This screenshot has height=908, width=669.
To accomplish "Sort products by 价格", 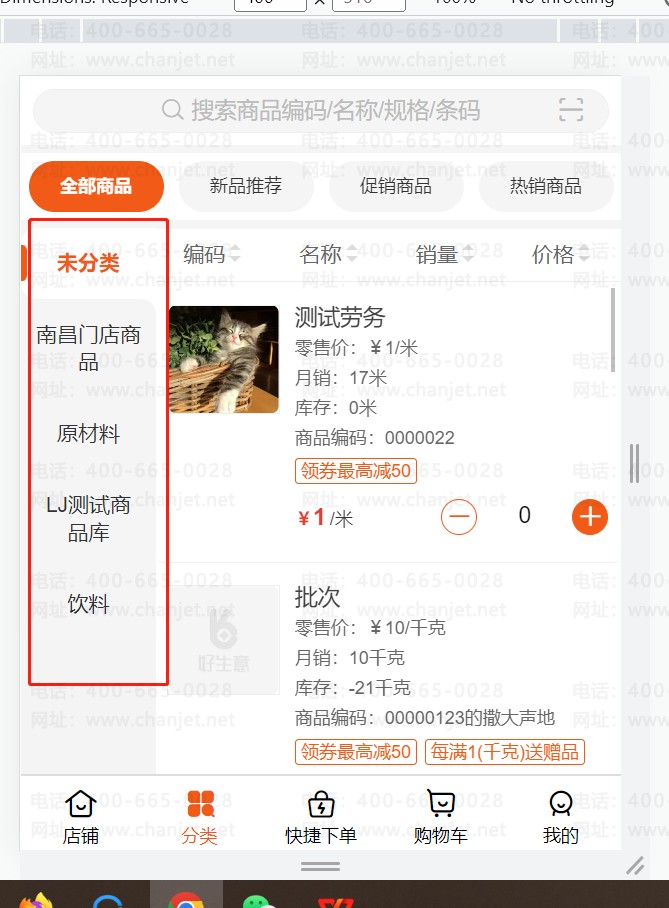I will tap(561, 254).
